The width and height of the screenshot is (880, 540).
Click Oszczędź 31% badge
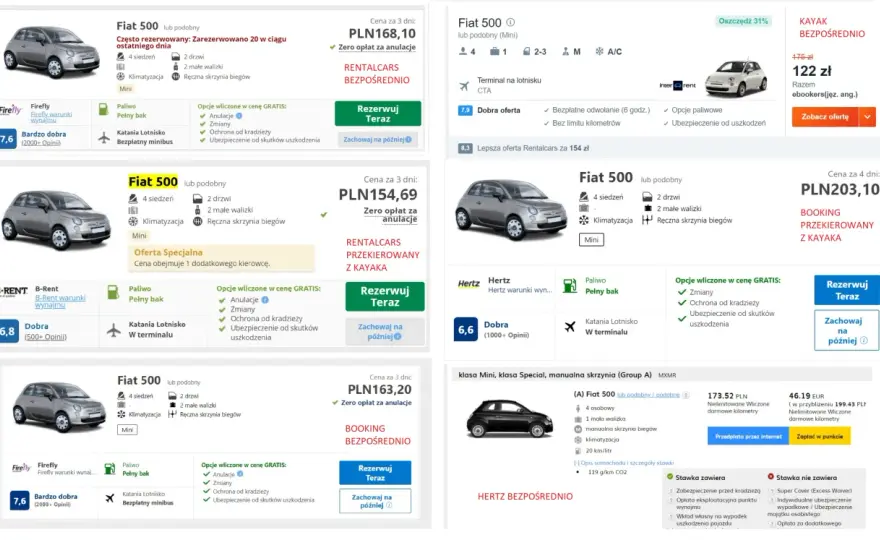tap(743, 21)
